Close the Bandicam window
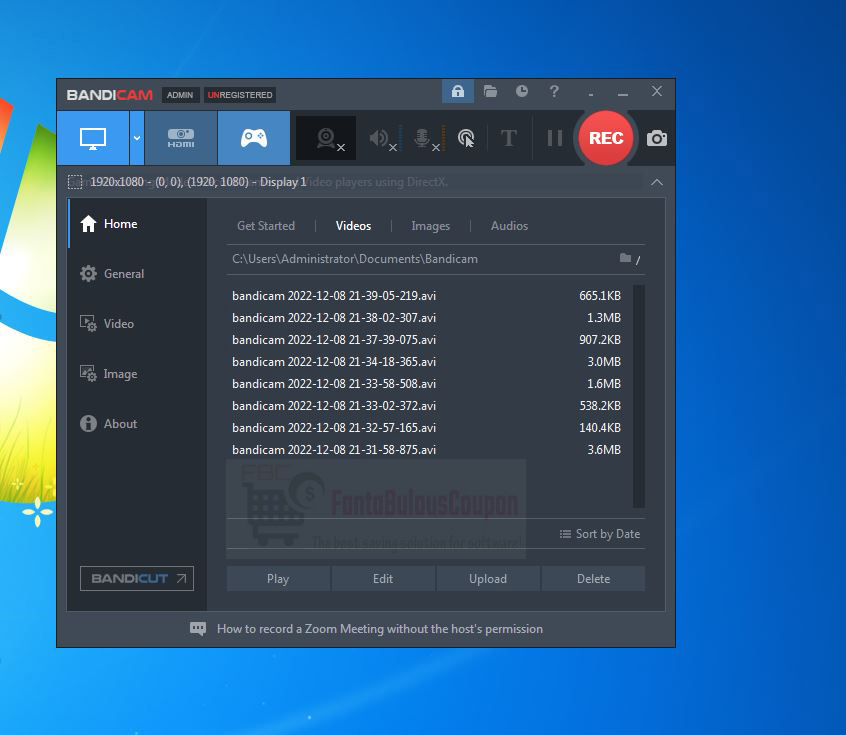 (x=657, y=91)
